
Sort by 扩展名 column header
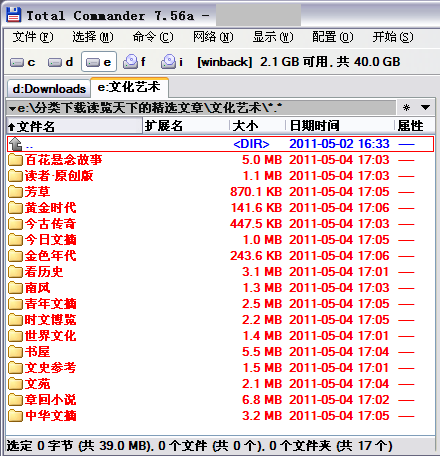186,126
